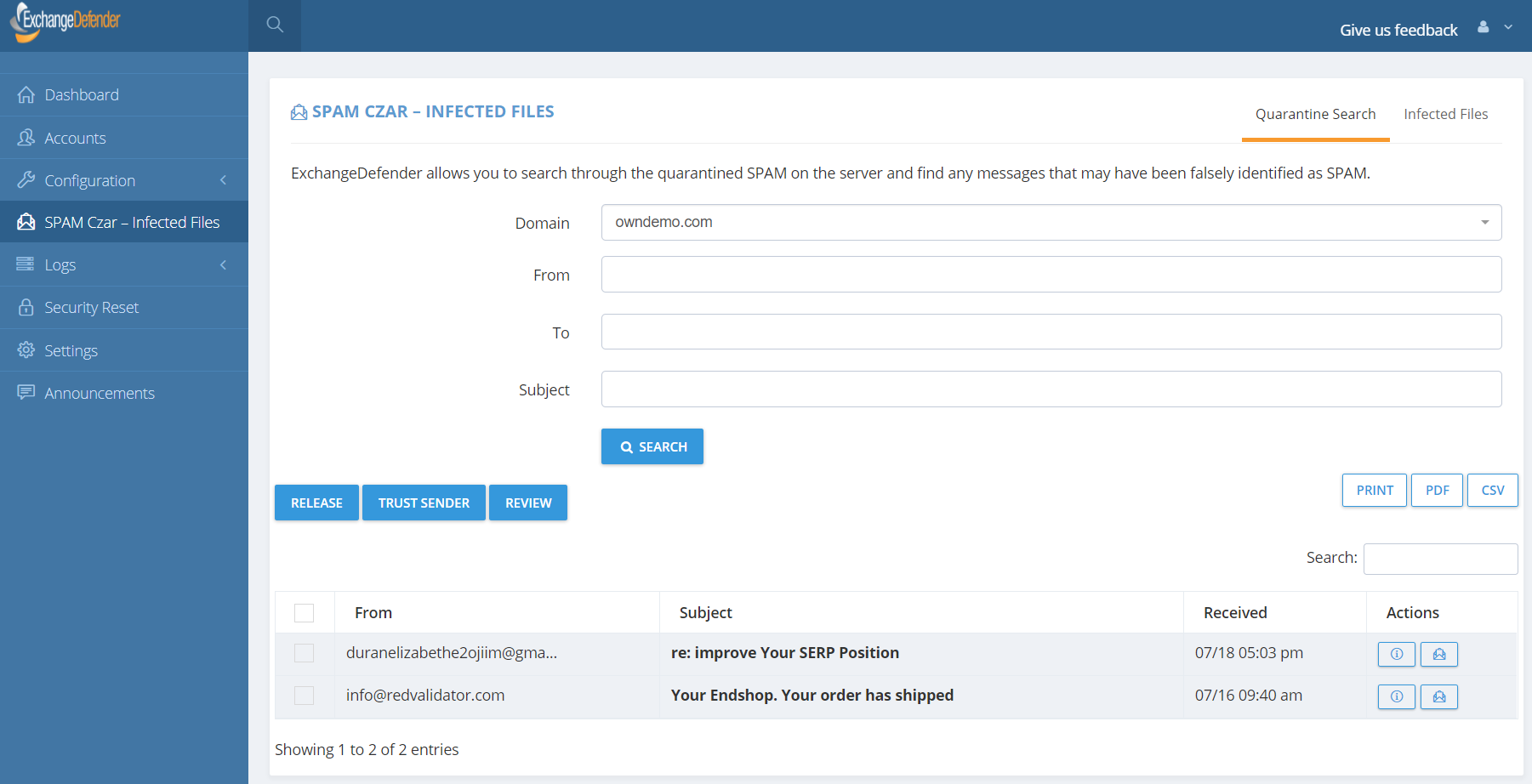Click the Configuration wrench icon
Image resolution: width=1532 pixels, height=784 pixels.
coord(26,179)
